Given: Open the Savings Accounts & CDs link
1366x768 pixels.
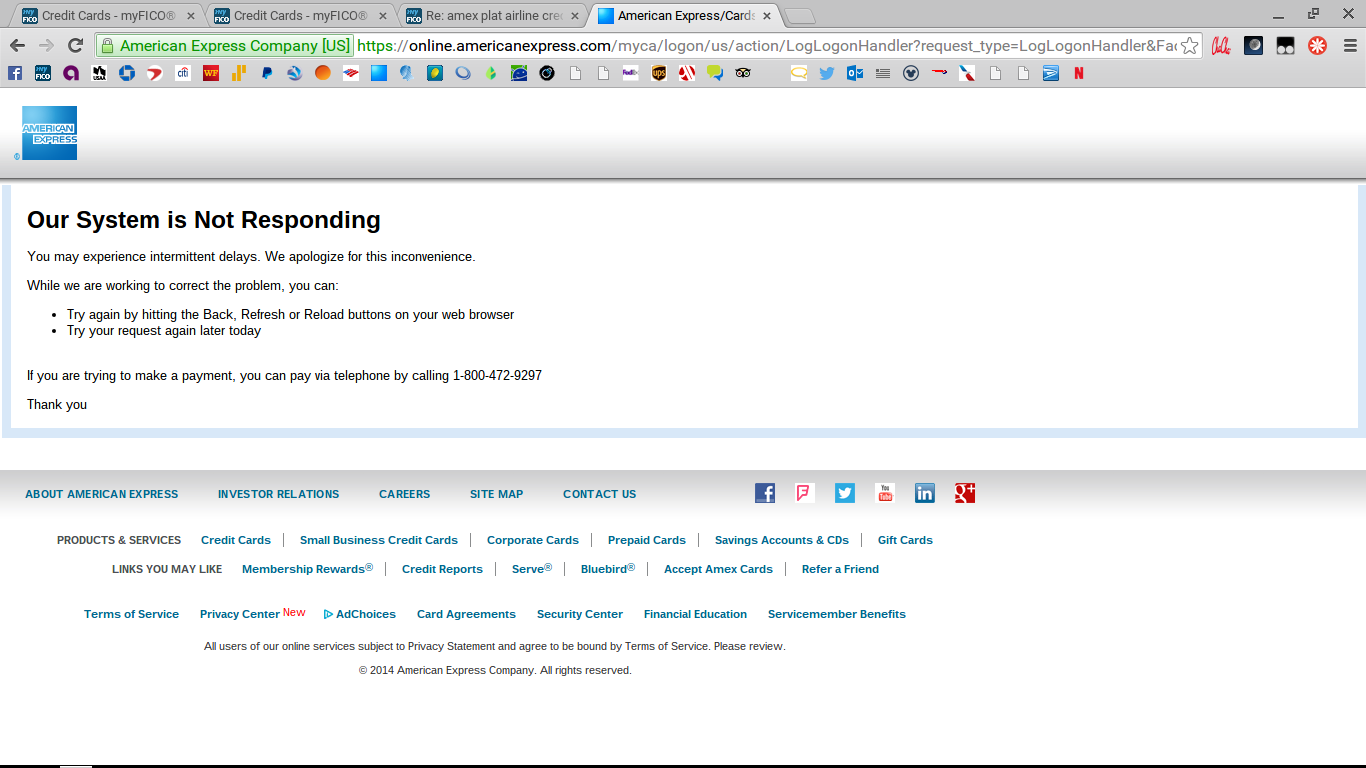Looking at the screenshot, I should tap(782, 540).
